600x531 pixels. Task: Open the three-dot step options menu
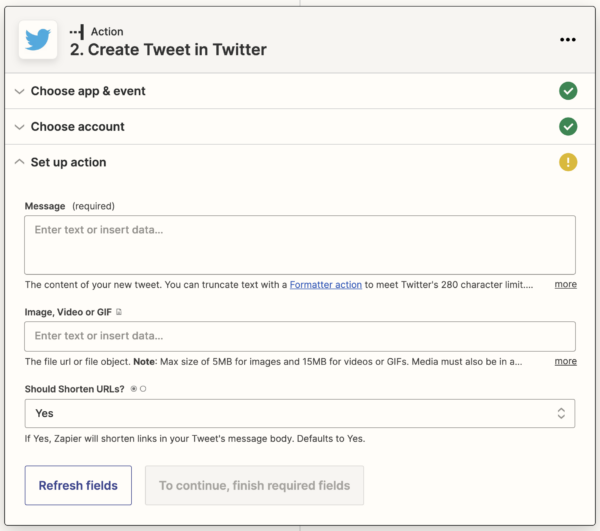click(567, 40)
